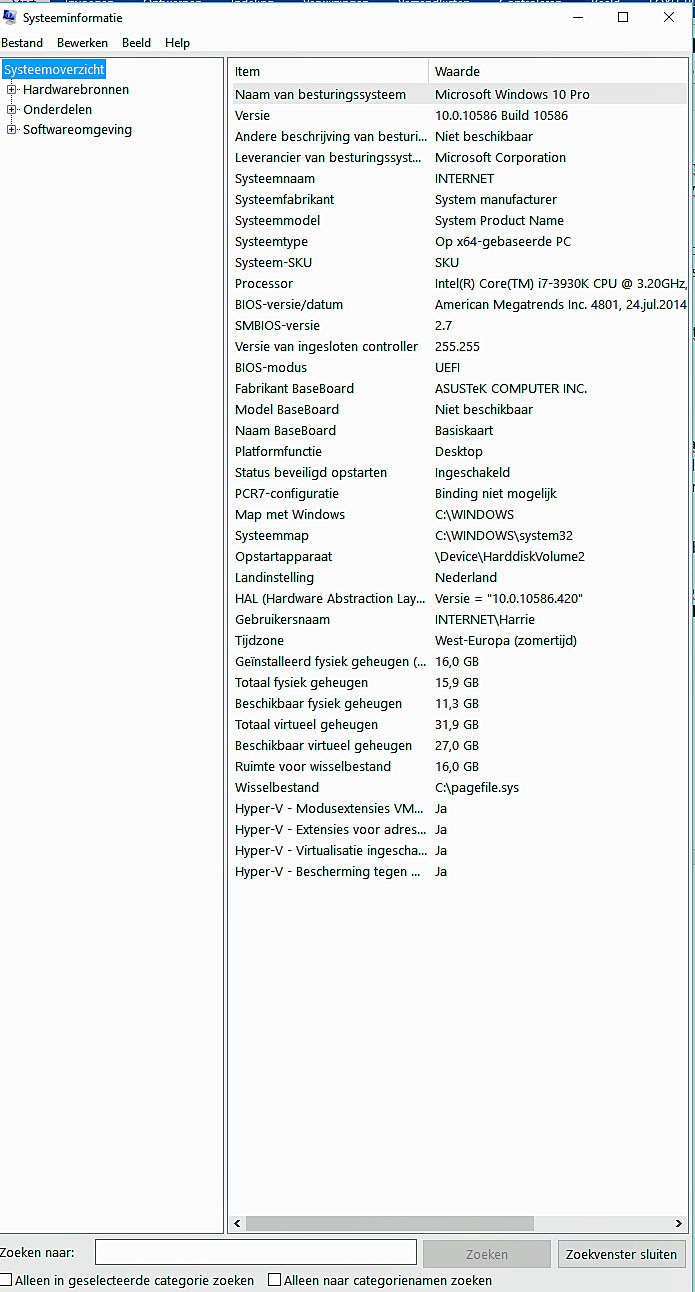Select the Beschikbaar fysiek geheugen row
This screenshot has width=695, height=1292.
pyautogui.click(x=460, y=703)
